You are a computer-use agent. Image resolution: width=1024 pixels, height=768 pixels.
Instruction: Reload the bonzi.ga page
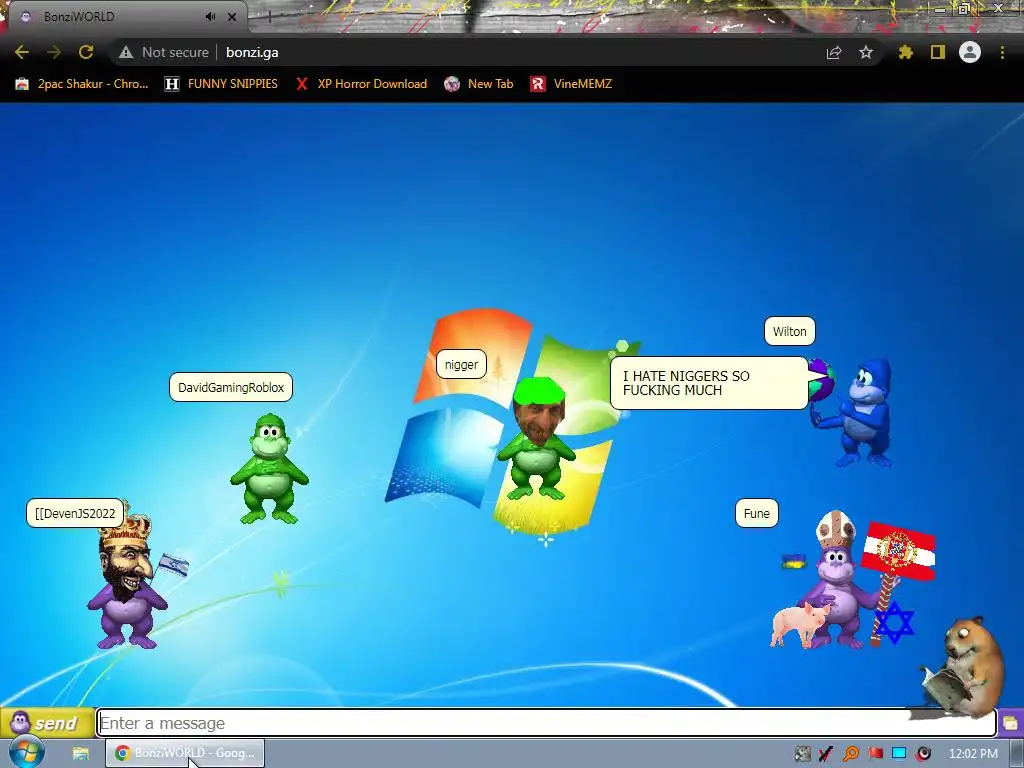click(86, 52)
